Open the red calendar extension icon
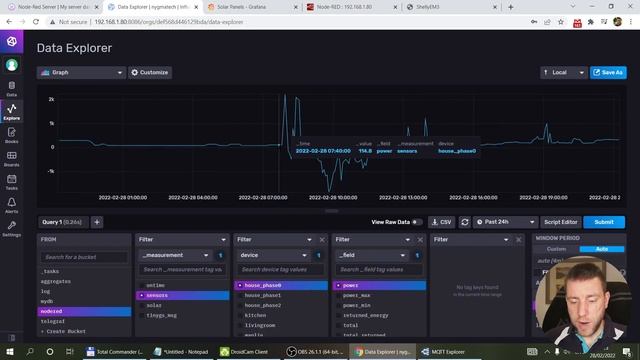This screenshot has height=360, width=640. [577, 22]
